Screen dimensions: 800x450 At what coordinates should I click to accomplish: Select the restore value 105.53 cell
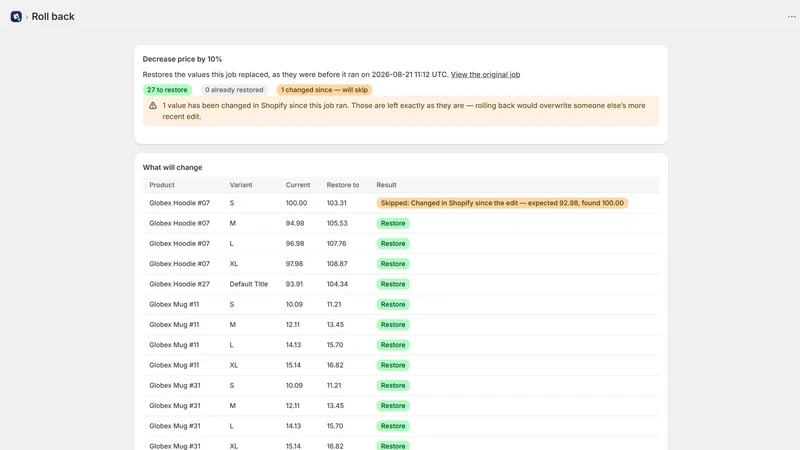tap(337, 223)
